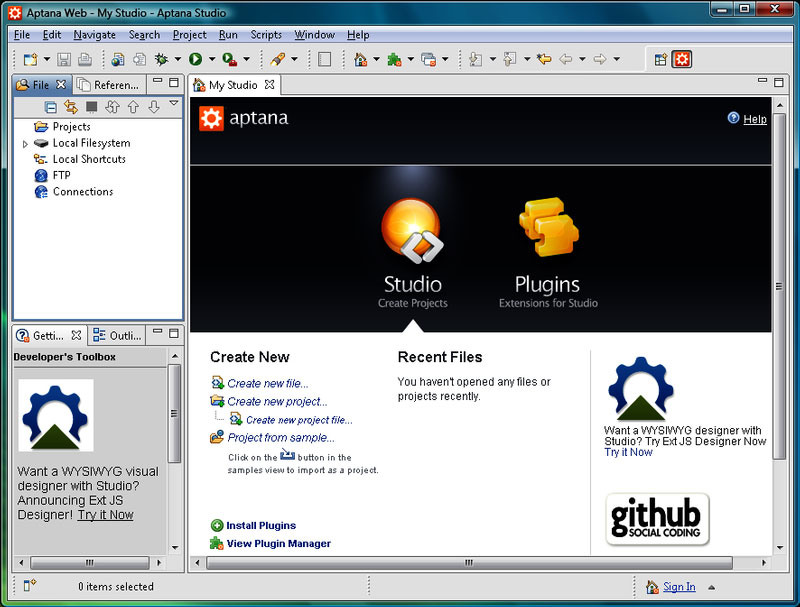Click the Debug bug icon in toolbar
The height and width of the screenshot is (607, 800).
tap(161, 60)
